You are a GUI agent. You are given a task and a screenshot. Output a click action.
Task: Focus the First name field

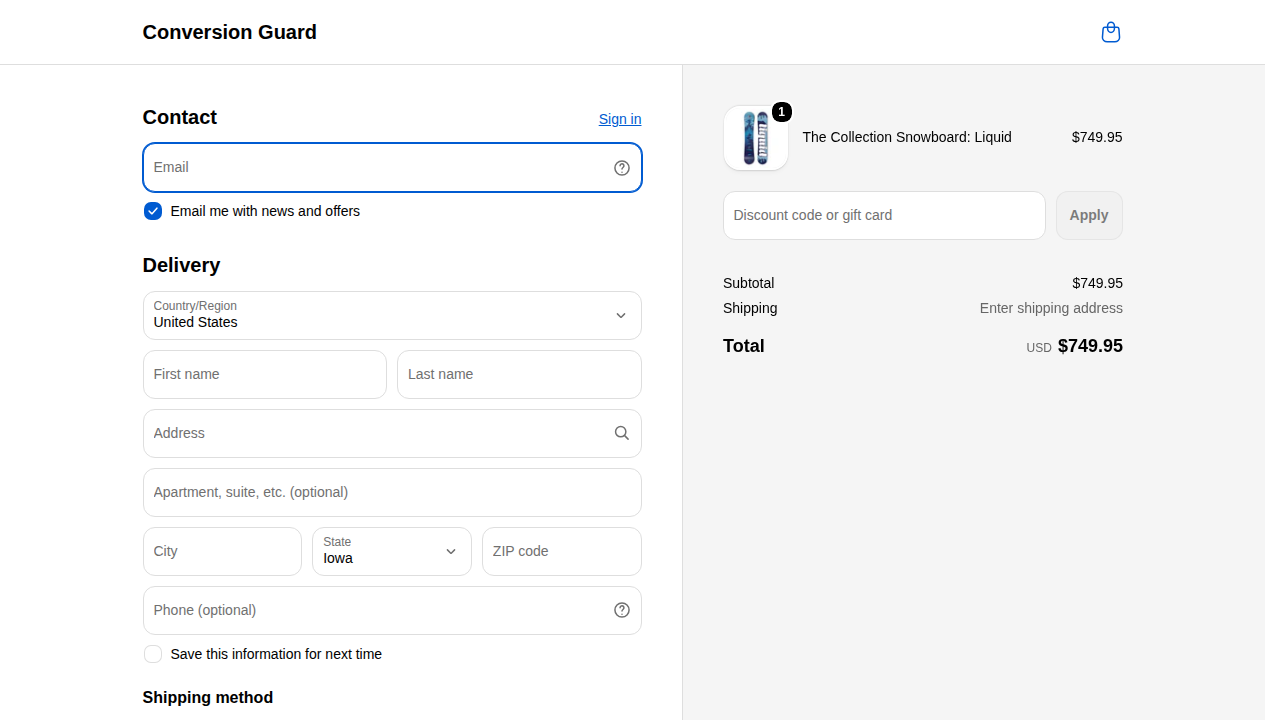265,375
